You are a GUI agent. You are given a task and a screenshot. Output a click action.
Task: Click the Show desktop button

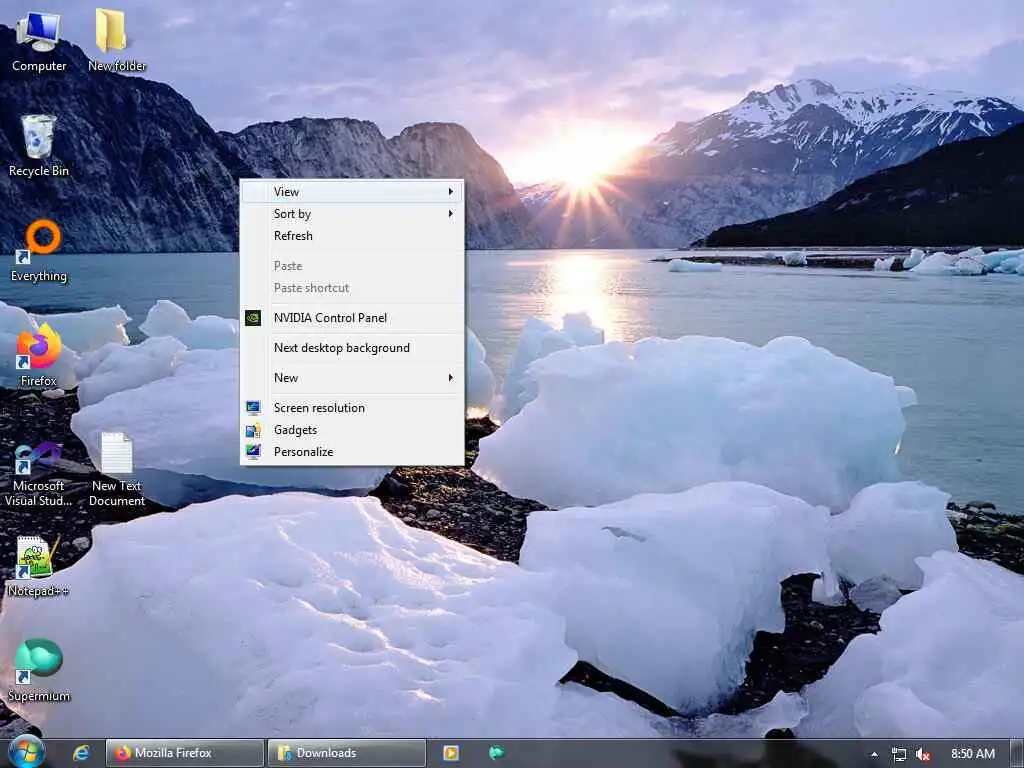pos(1017,753)
